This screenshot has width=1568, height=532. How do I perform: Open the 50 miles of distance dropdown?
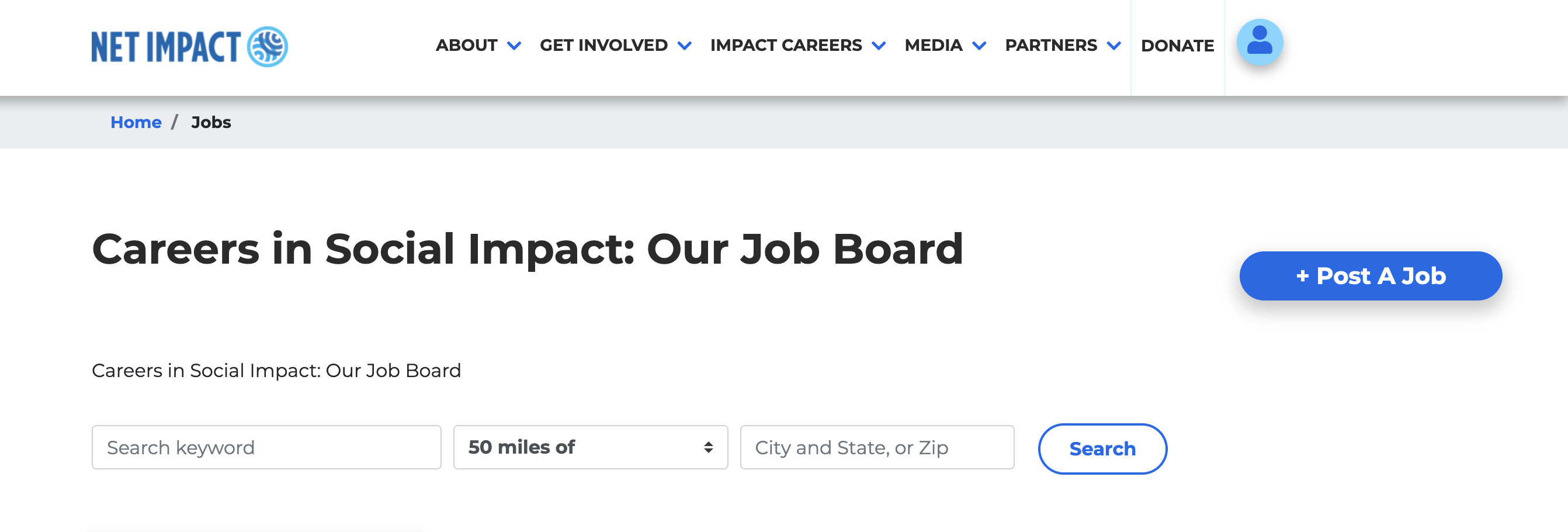click(x=590, y=447)
